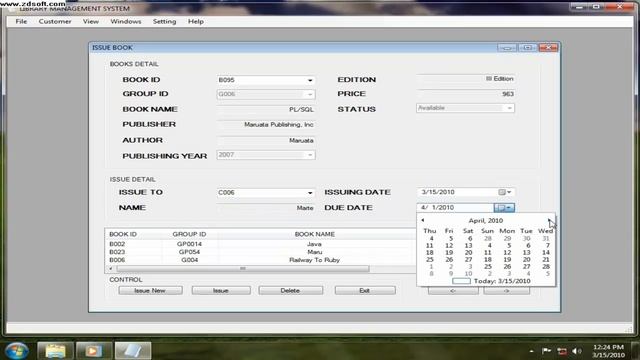Open the ISSUING DATE calendar dropdown
The image size is (640, 360).
[505, 192]
